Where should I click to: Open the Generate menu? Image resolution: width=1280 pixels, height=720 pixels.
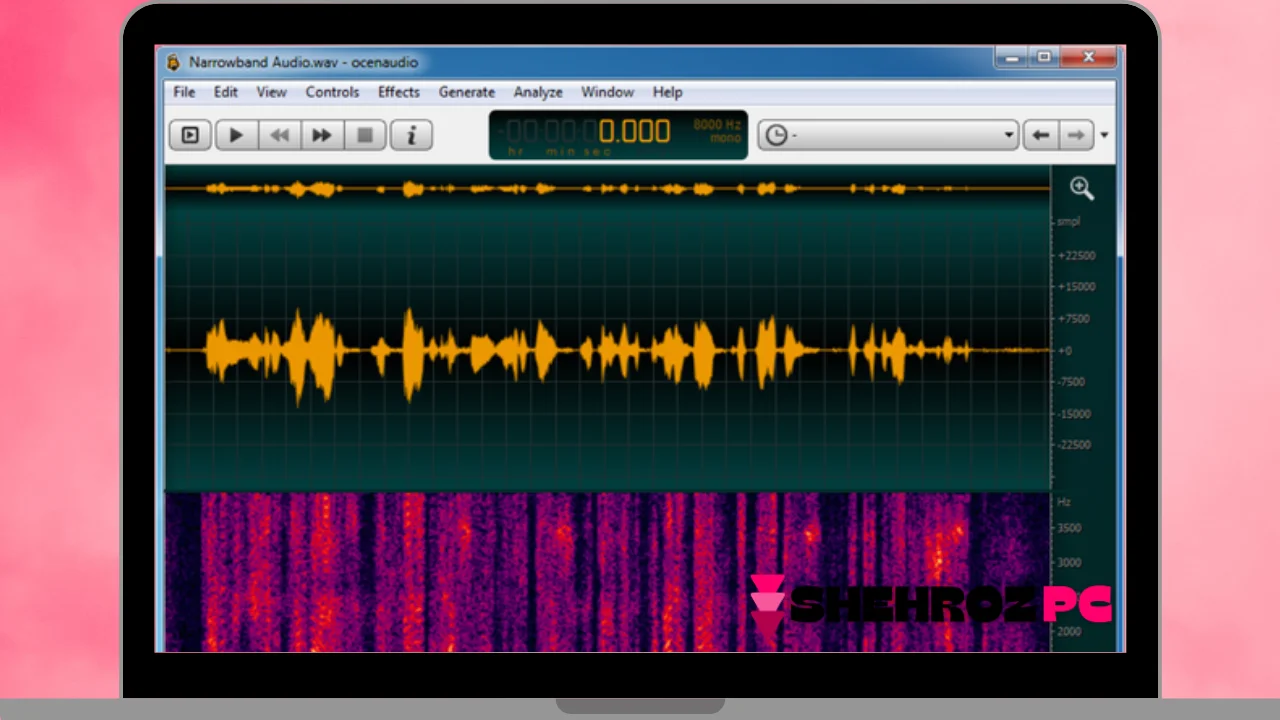pyautogui.click(x=467, y=92)
